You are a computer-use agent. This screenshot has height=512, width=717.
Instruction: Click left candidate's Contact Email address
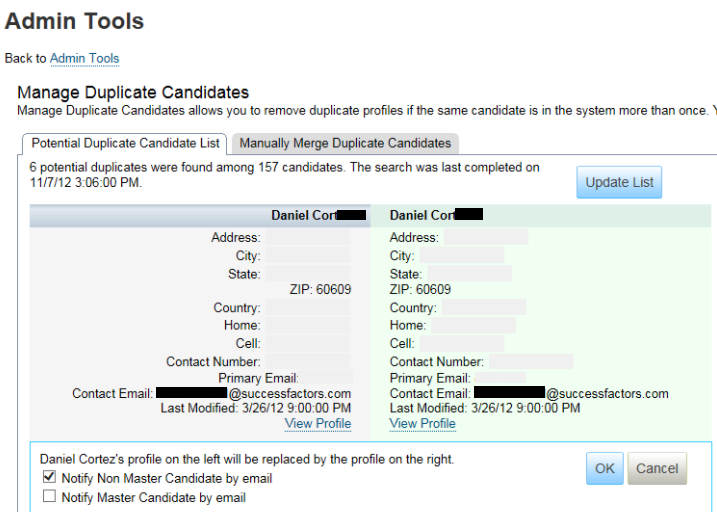click(x=253, y=393)
